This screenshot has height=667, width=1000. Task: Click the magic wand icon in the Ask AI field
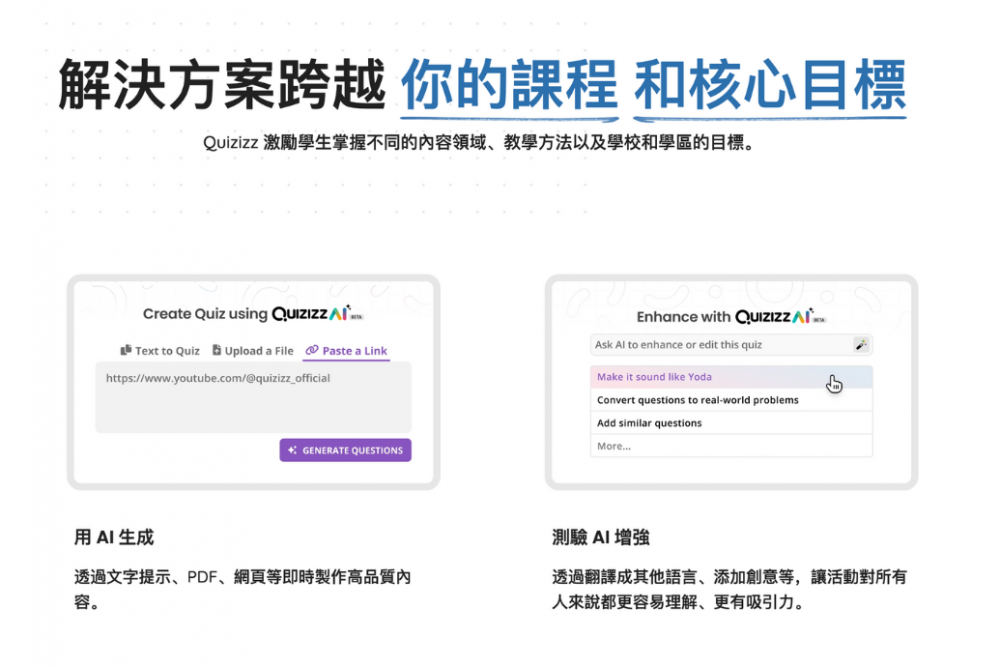[x=860, y=345]
